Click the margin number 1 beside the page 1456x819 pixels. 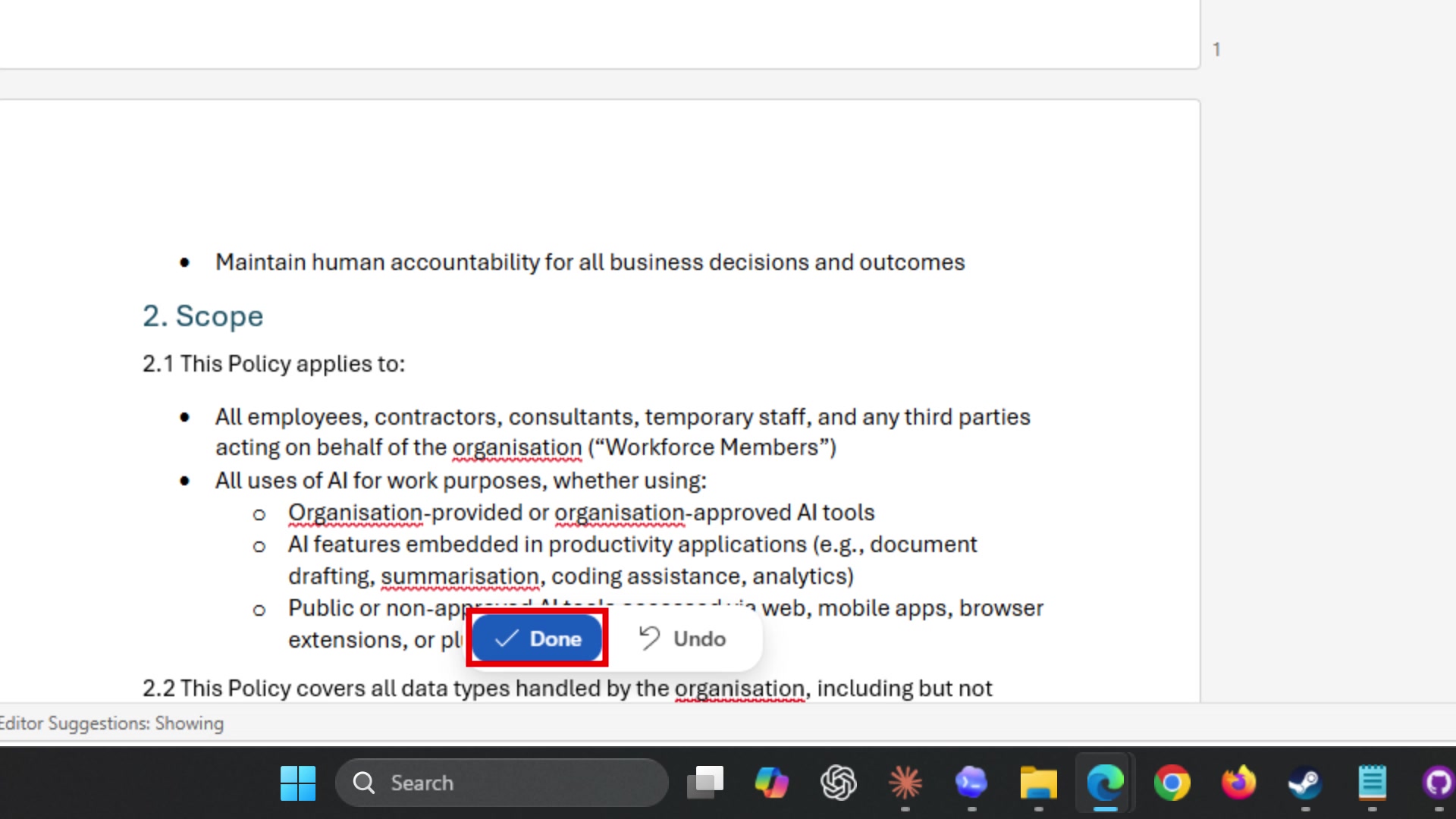[x=1216, y=50]
